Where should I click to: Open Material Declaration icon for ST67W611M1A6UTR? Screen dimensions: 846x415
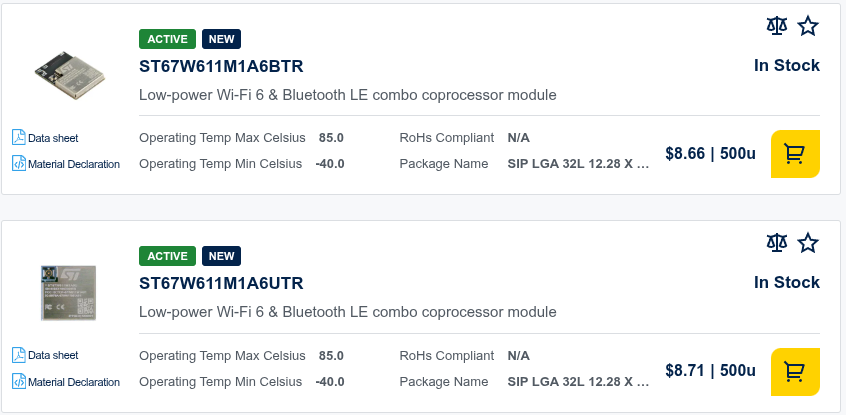(18, 381)
